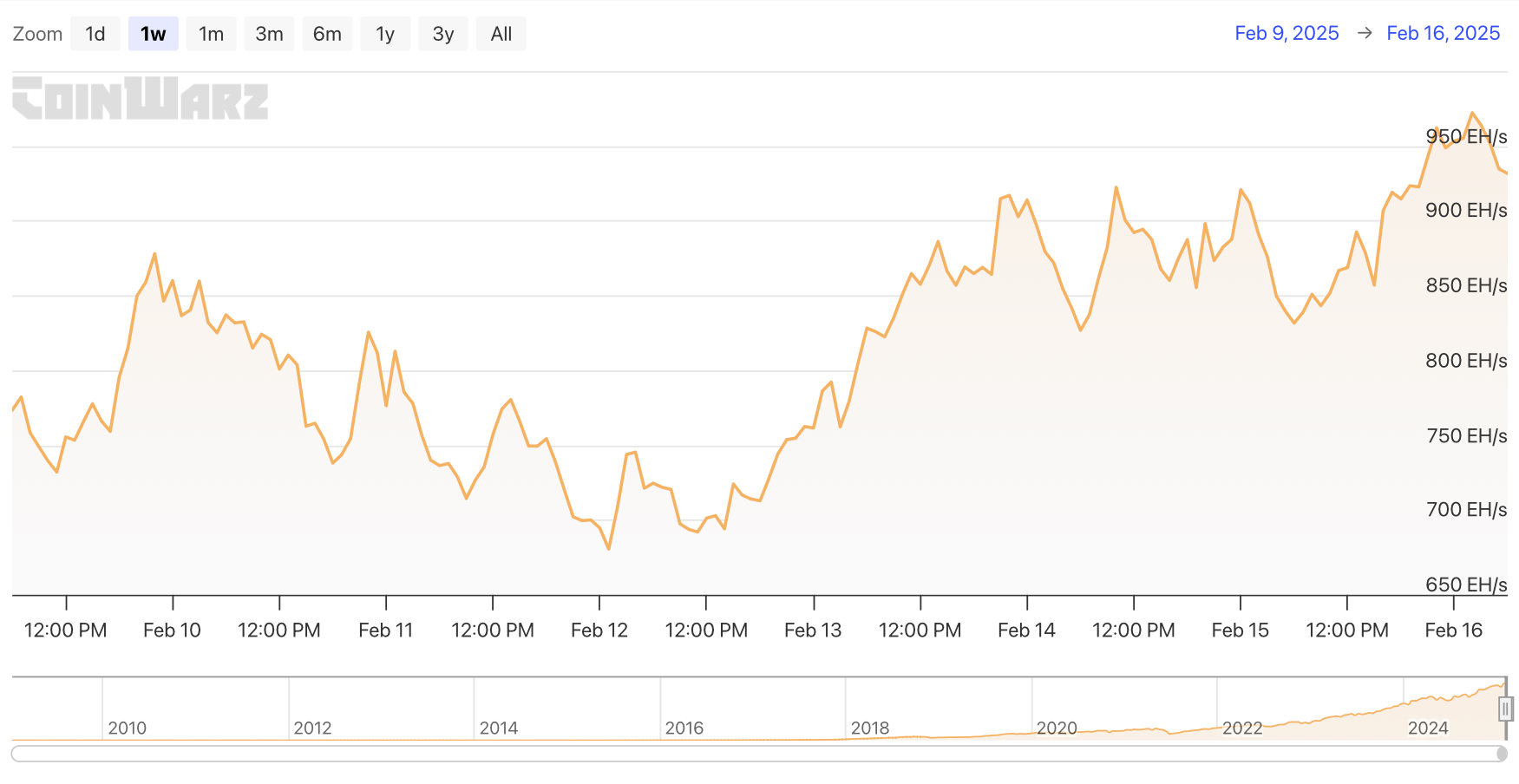1519x784 pixels.
Task: Click the chart low point at Feb 12
Action: click(609, 548)
